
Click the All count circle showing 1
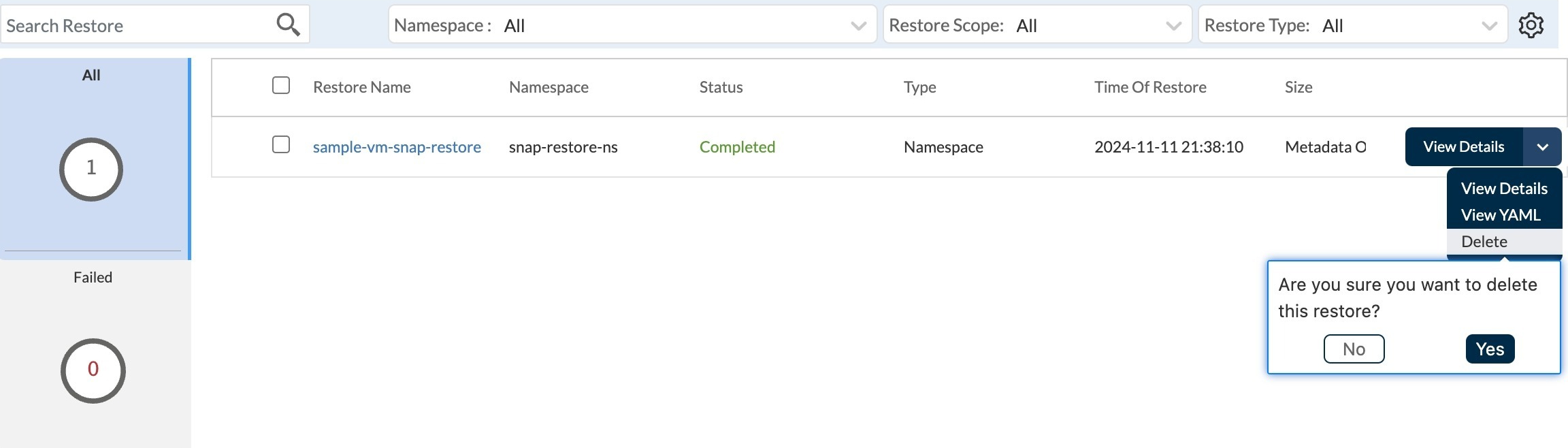[x=91, y=169]
